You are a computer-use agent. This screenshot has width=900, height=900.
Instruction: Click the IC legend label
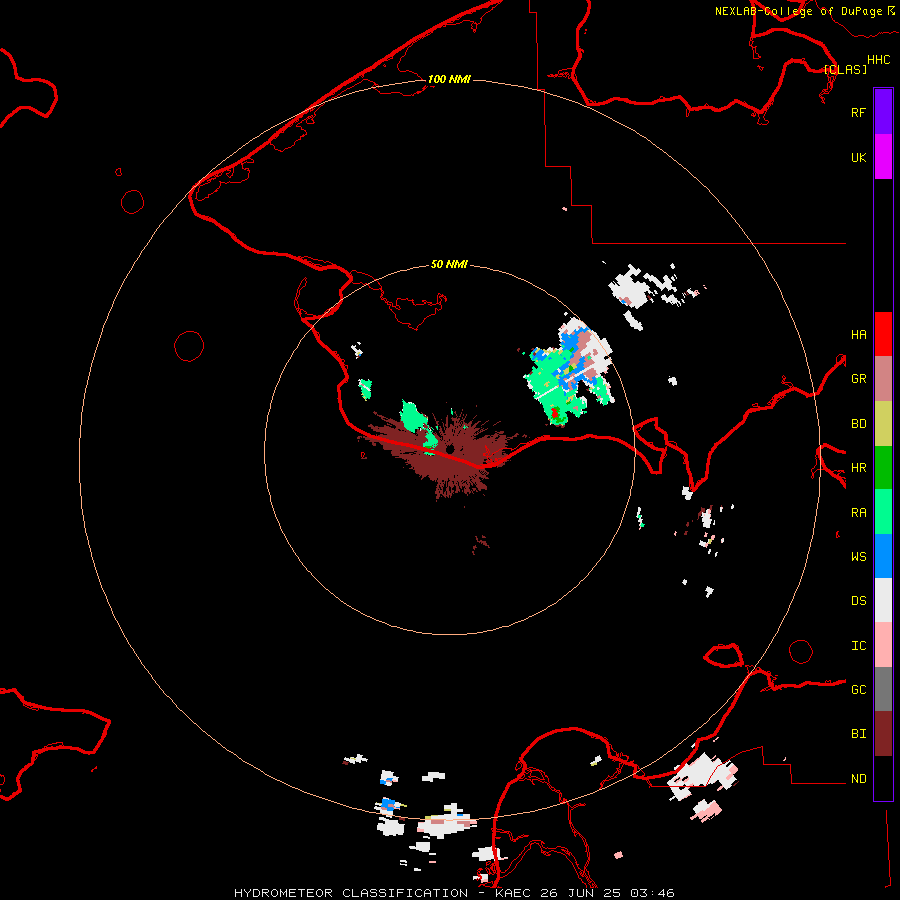click(x=858, y=646)
